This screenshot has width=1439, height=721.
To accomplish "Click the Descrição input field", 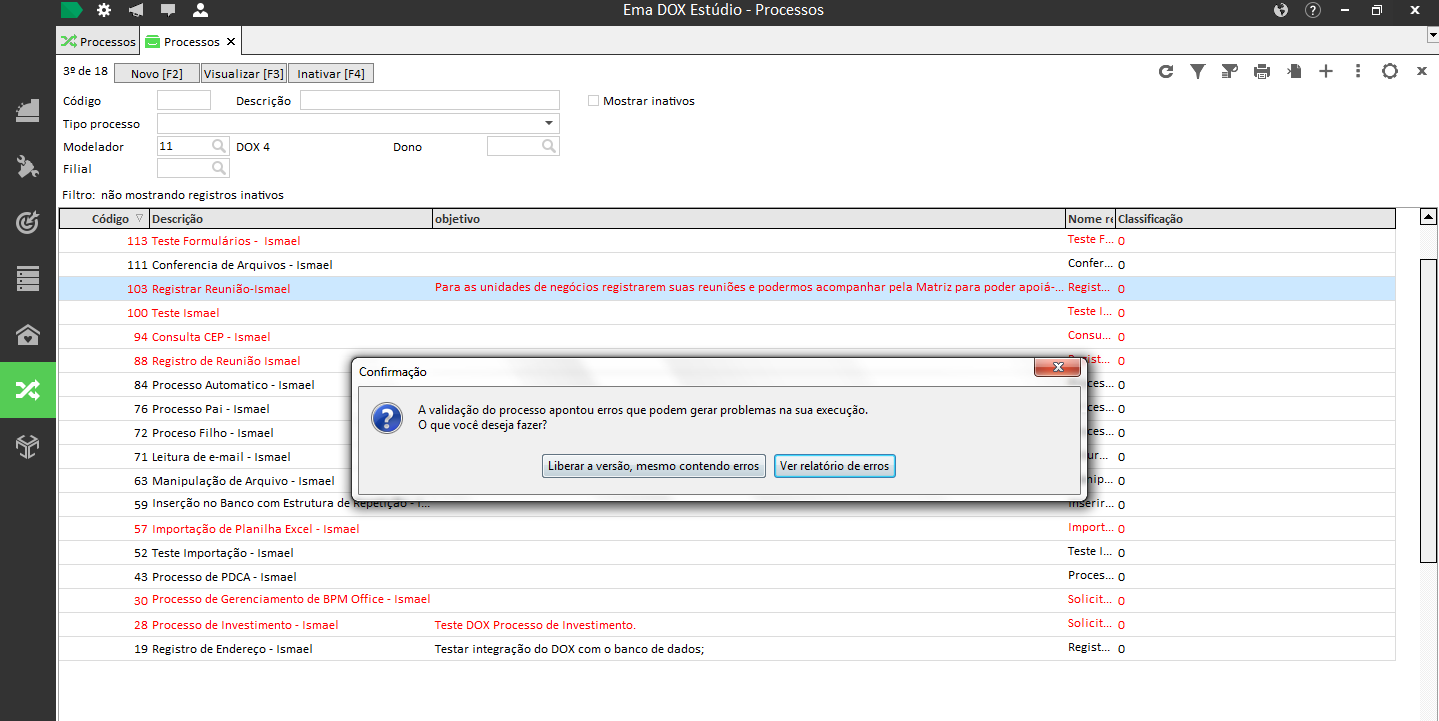I will (x=430, y=100).
